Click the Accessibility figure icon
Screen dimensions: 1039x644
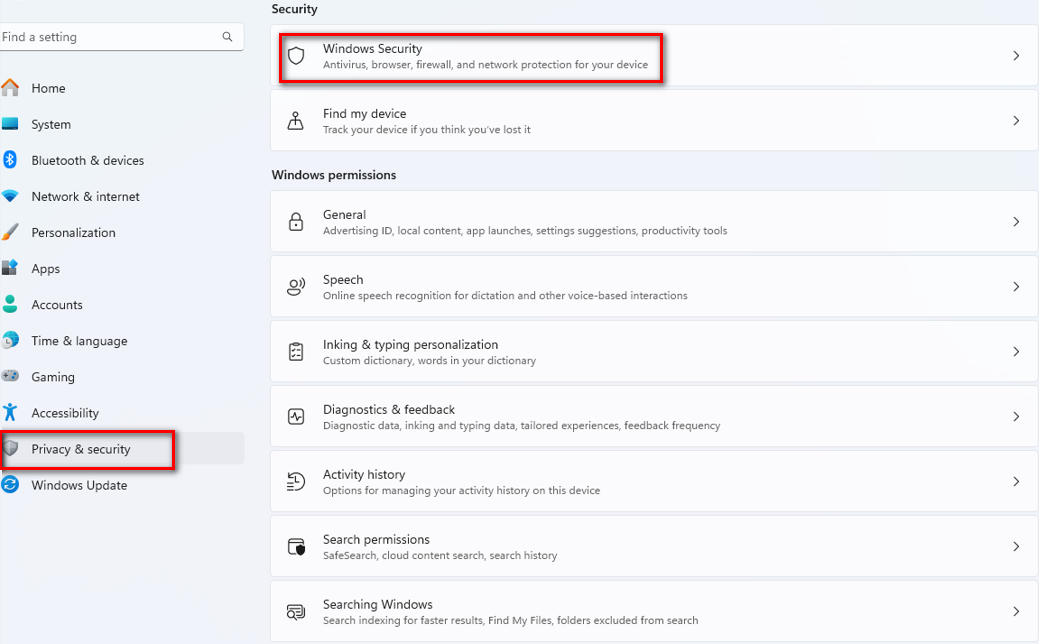10,412
